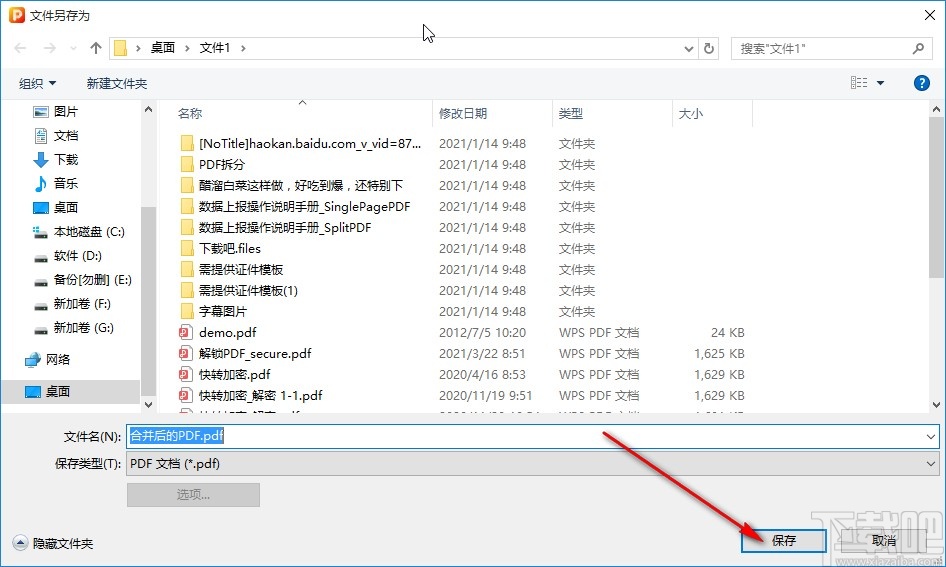Sort by 名称 column header
This screenshot has height=567, width=946.
[189, 113]
